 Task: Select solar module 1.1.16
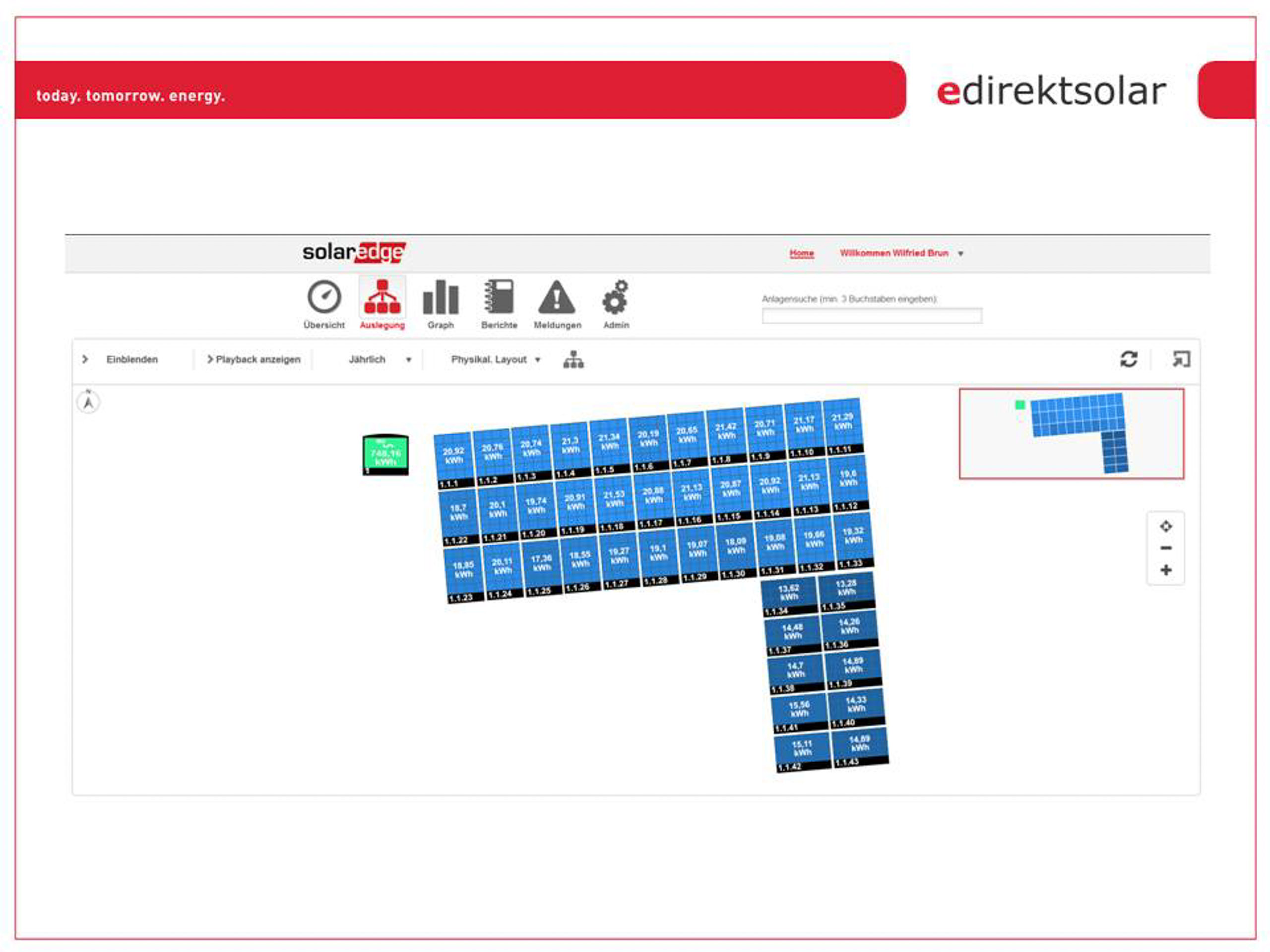[693, 497]
